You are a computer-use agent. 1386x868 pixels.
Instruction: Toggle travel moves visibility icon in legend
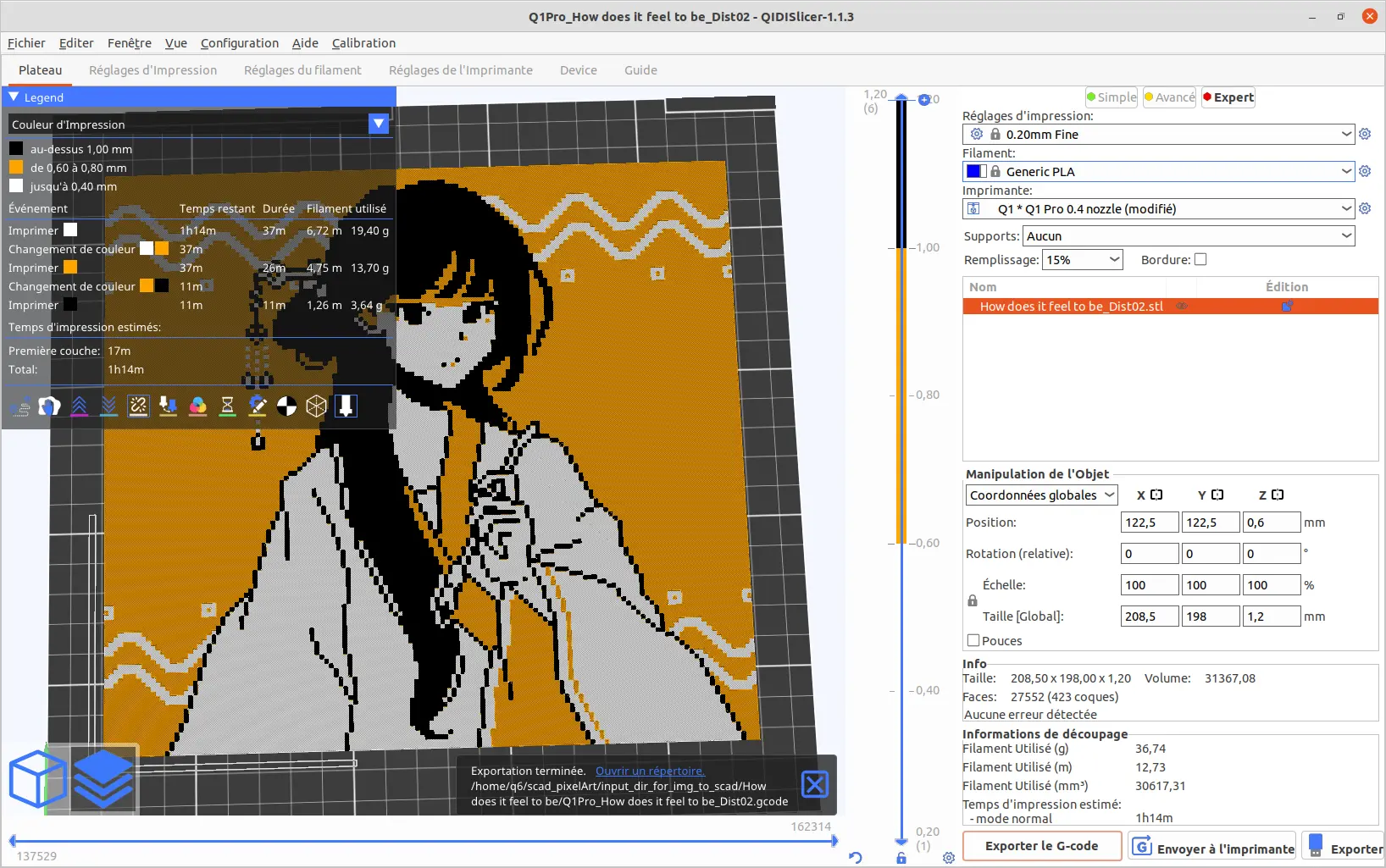click(20, 407)
